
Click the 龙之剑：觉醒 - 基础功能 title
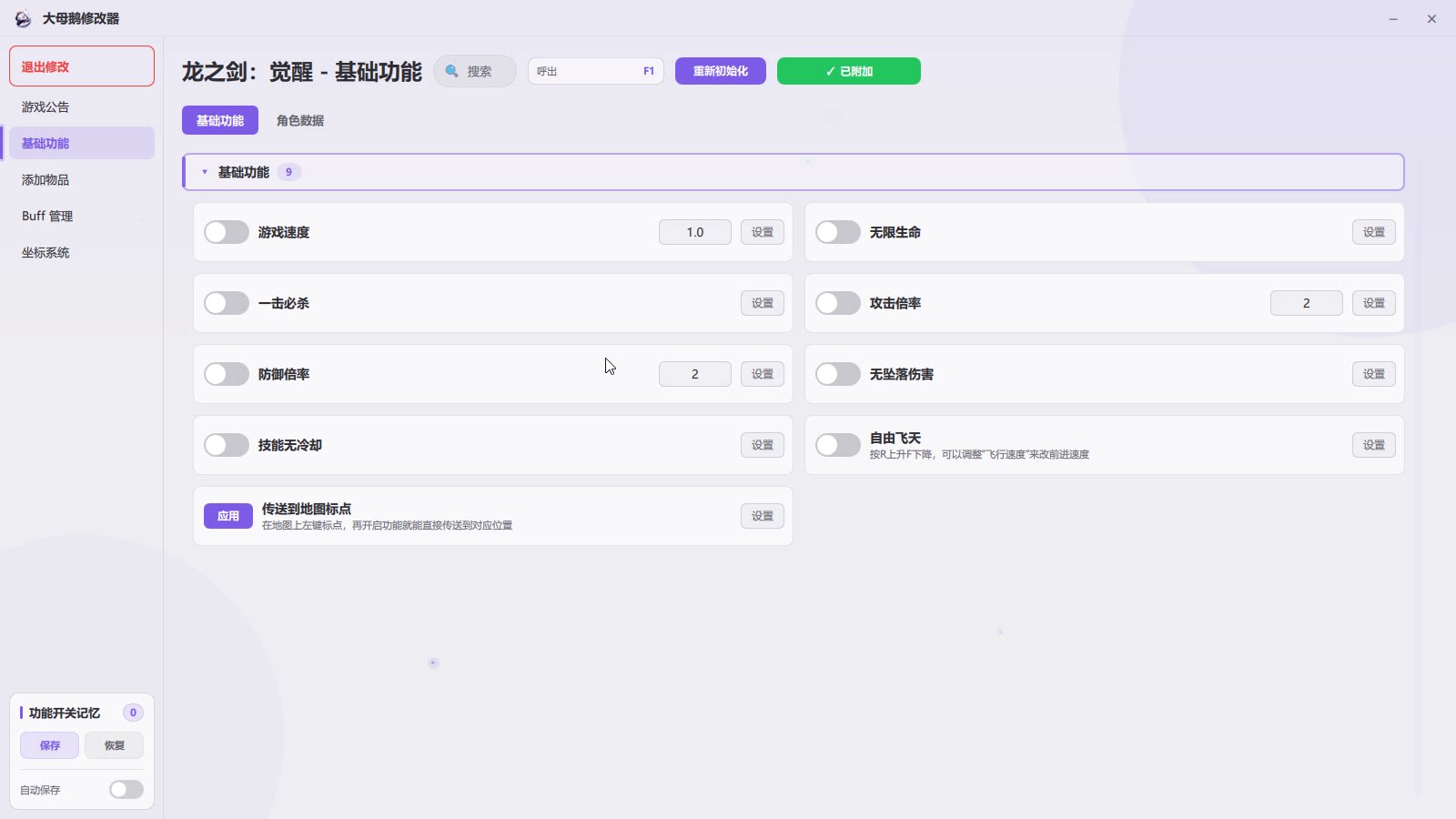click(302, 72)
